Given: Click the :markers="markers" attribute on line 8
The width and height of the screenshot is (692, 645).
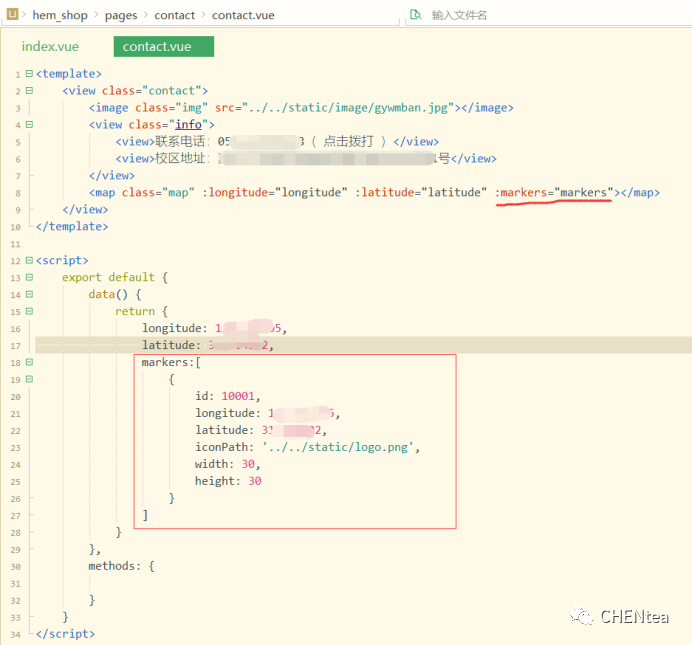Looking at the screenshot, I should 554,193.
